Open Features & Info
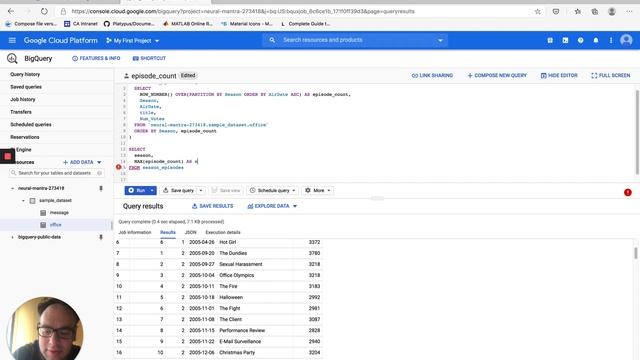Viewport: 640px width, 360px height. pyautogui.click(x=96, y=58)
